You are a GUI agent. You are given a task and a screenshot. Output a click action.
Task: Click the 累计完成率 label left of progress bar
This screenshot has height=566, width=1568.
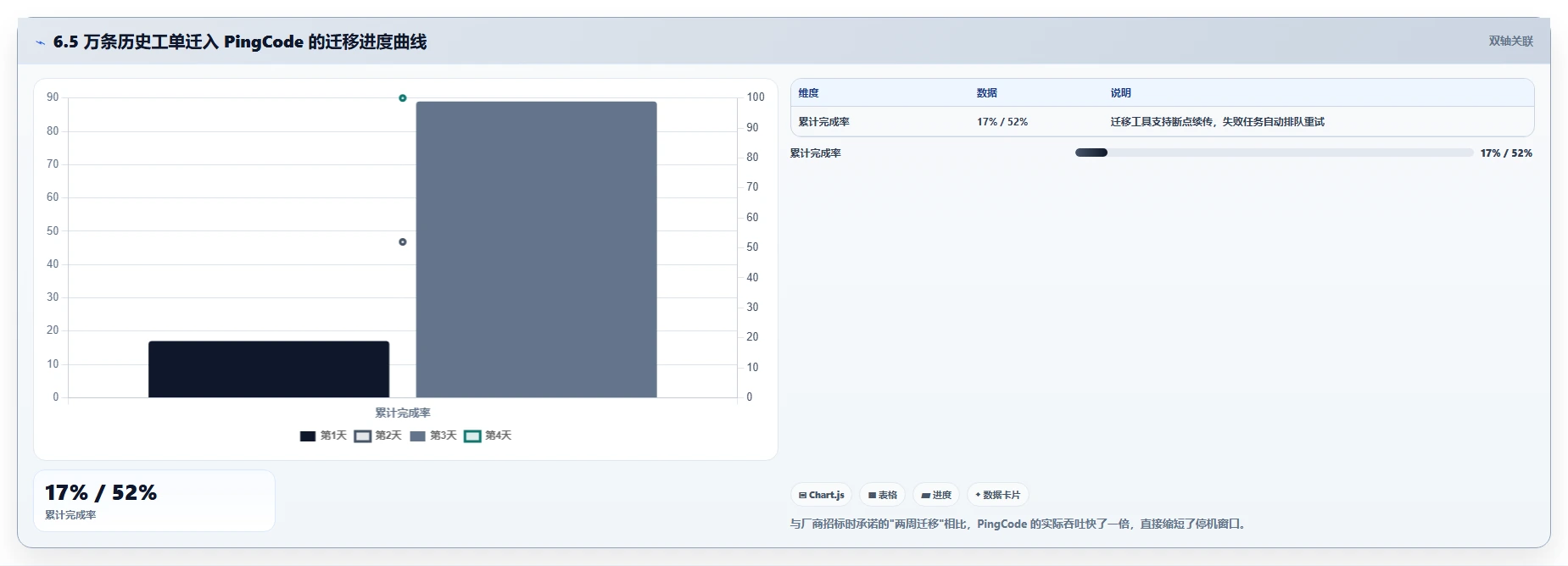coord(815,153)
